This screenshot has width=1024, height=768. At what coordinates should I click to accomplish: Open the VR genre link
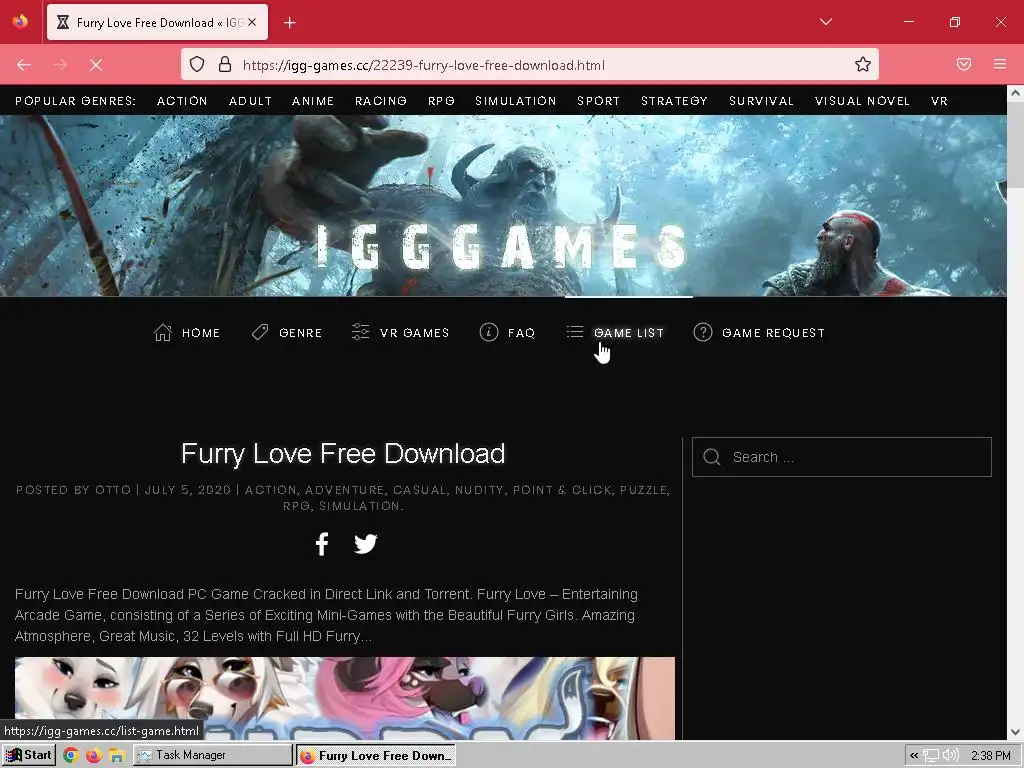pos(939,101)
